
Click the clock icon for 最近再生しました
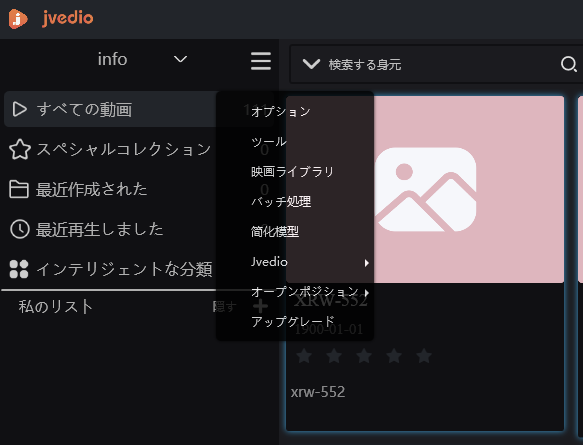coord(19,229)
